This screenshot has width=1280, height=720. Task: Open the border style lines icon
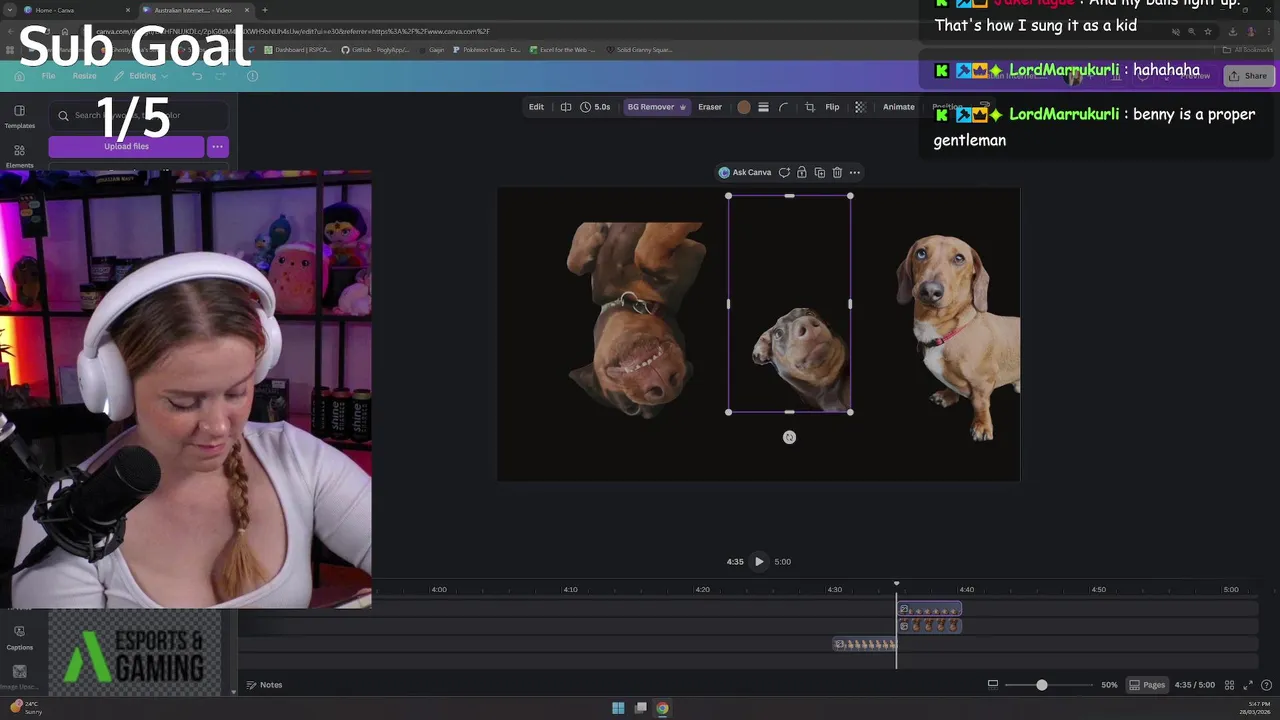[763, 107]
